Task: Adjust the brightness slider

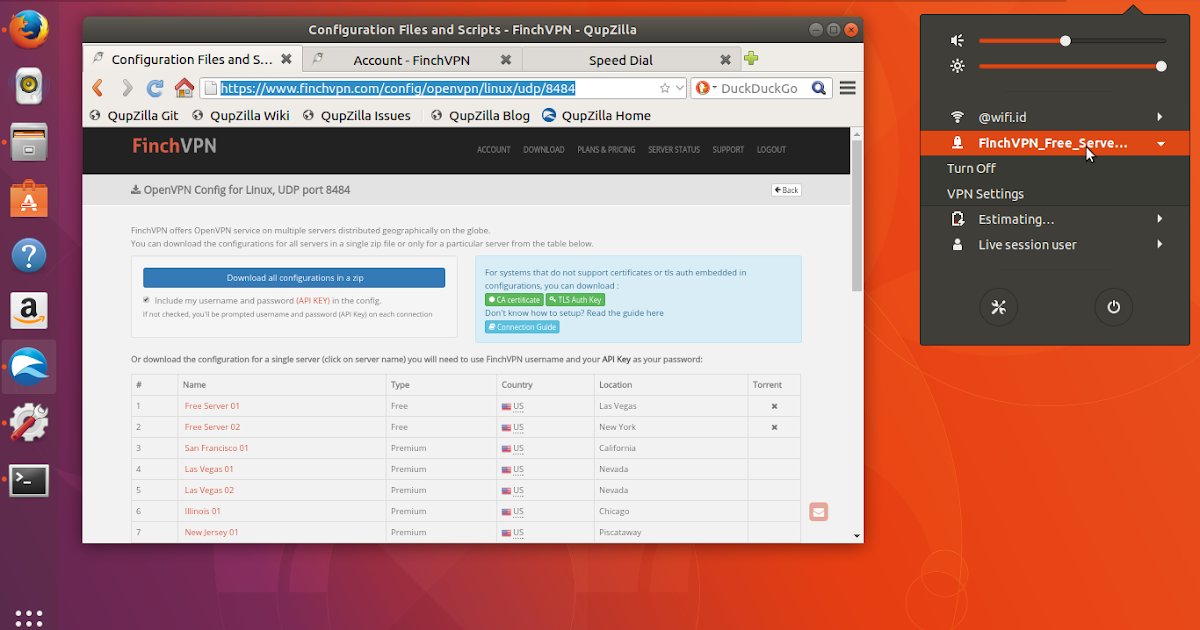Action: point(1072,66)
